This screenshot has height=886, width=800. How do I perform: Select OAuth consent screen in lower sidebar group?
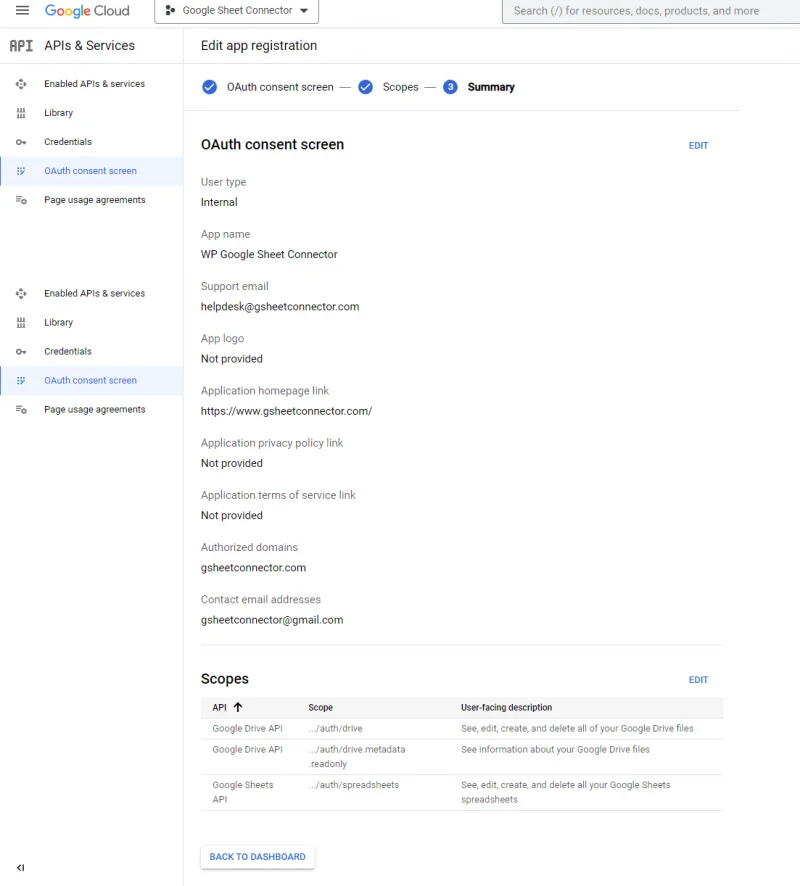(90, 380)
